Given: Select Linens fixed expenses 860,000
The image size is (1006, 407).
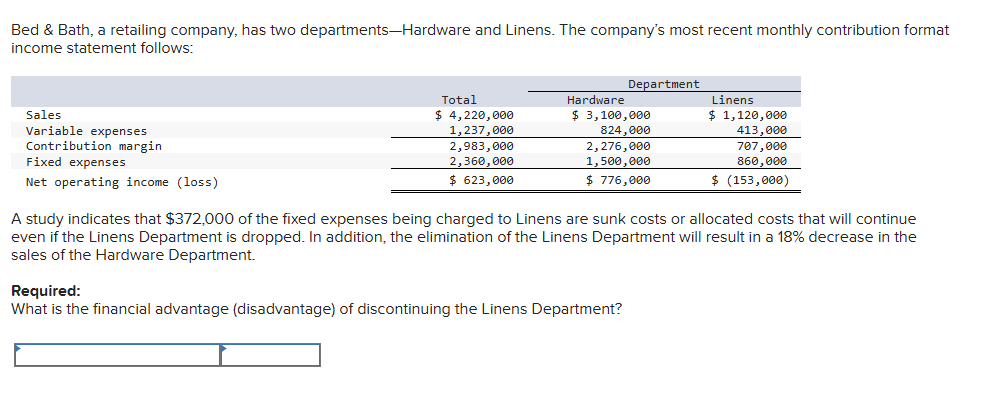Looking at the screenshot, I should (x=762, y=162).
